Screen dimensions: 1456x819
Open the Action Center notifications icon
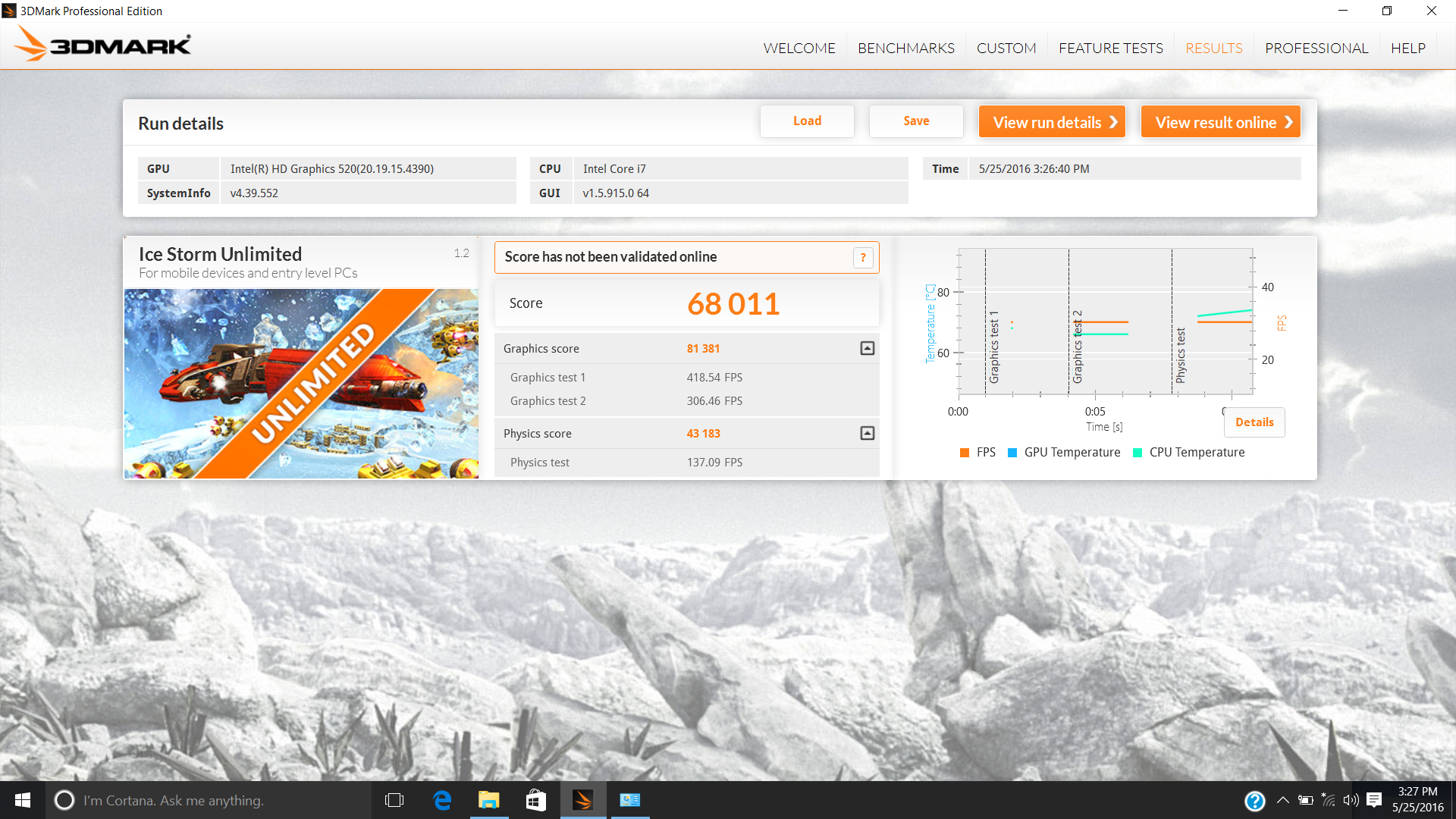coord(1374,800)
